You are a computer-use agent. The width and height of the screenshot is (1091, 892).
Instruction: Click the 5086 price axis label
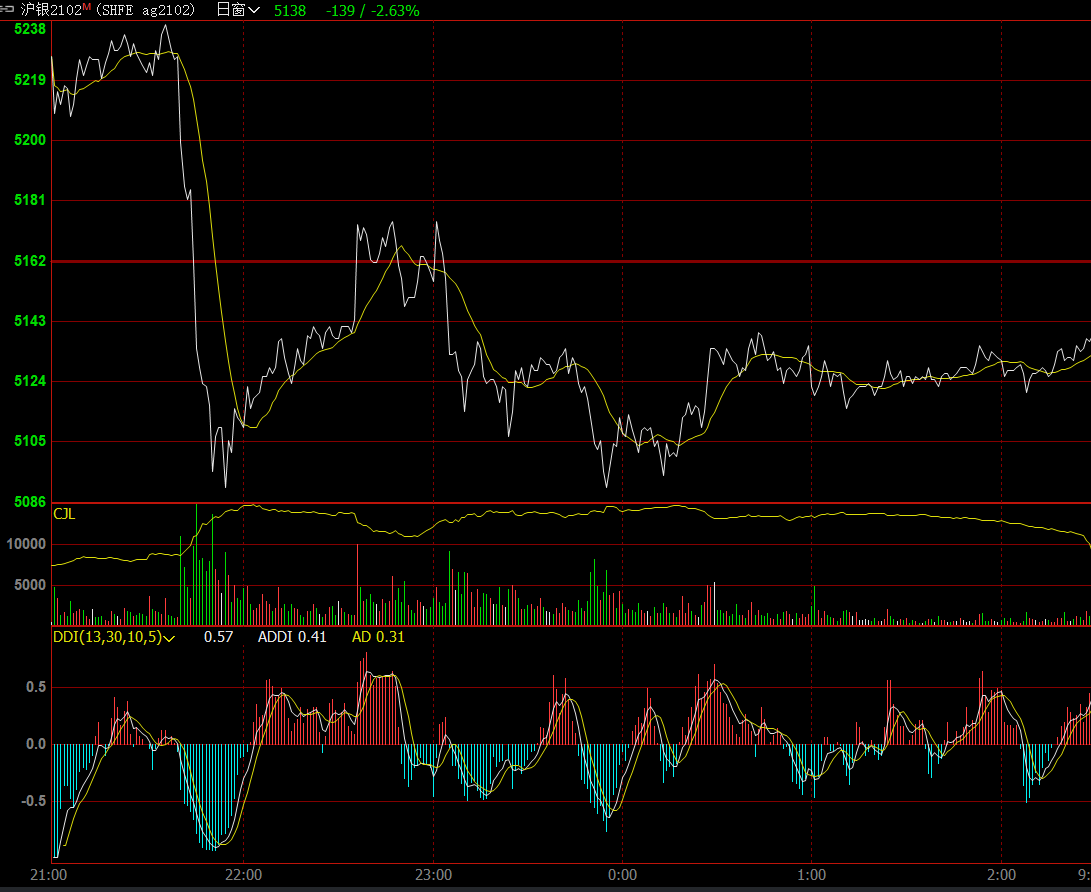[30, 502]
